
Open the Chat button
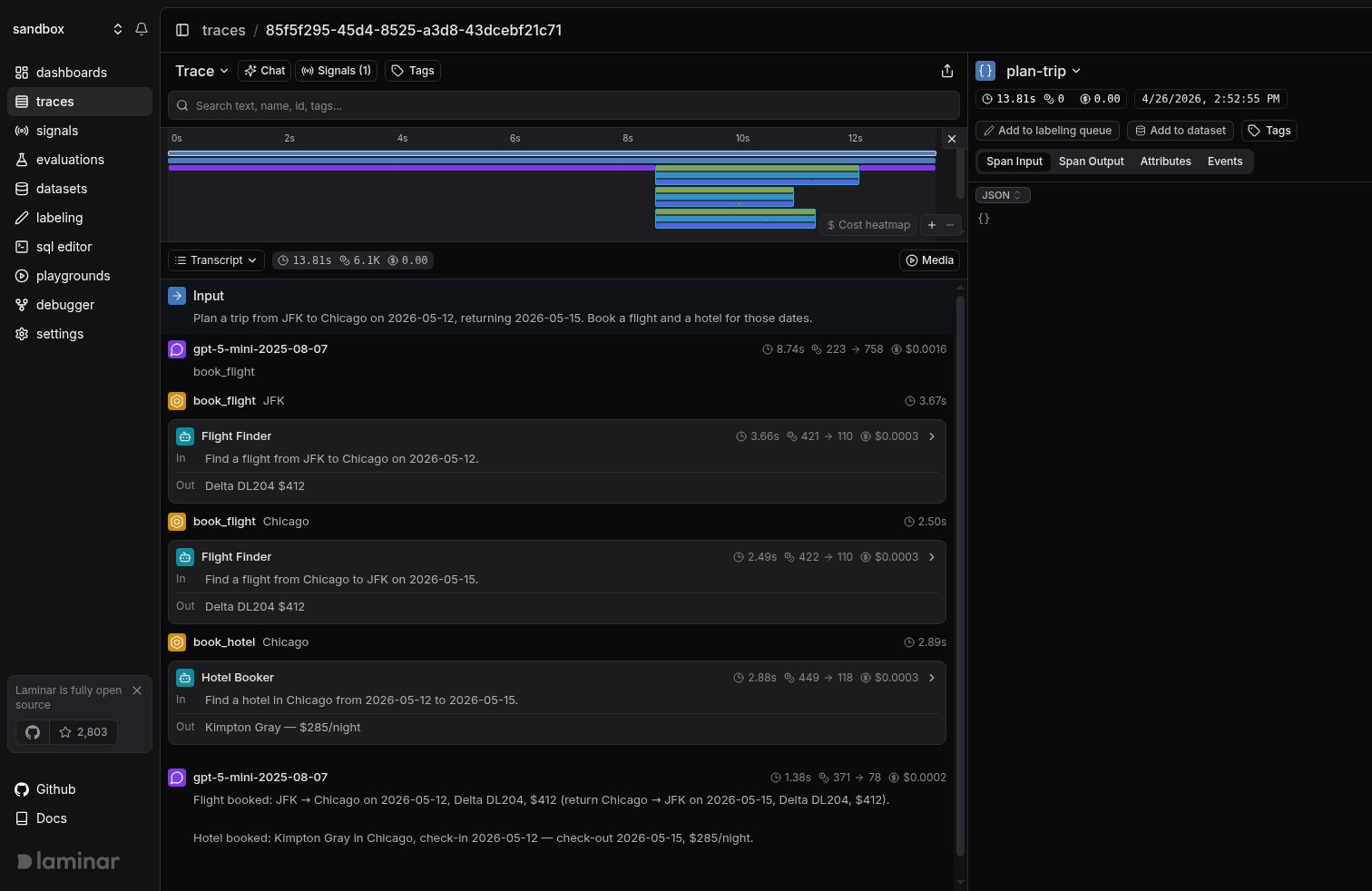264,71
